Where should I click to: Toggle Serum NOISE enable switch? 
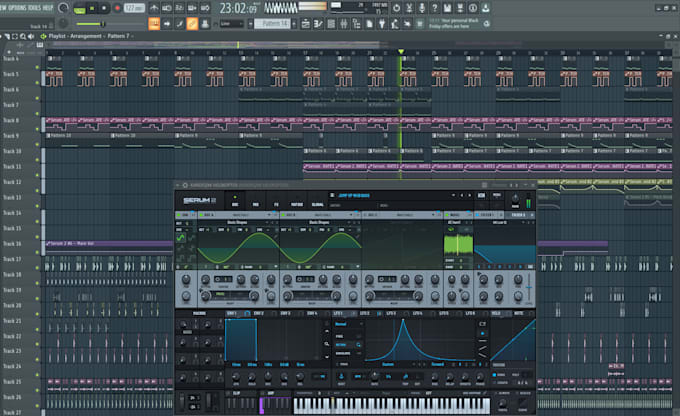point(447,215)
